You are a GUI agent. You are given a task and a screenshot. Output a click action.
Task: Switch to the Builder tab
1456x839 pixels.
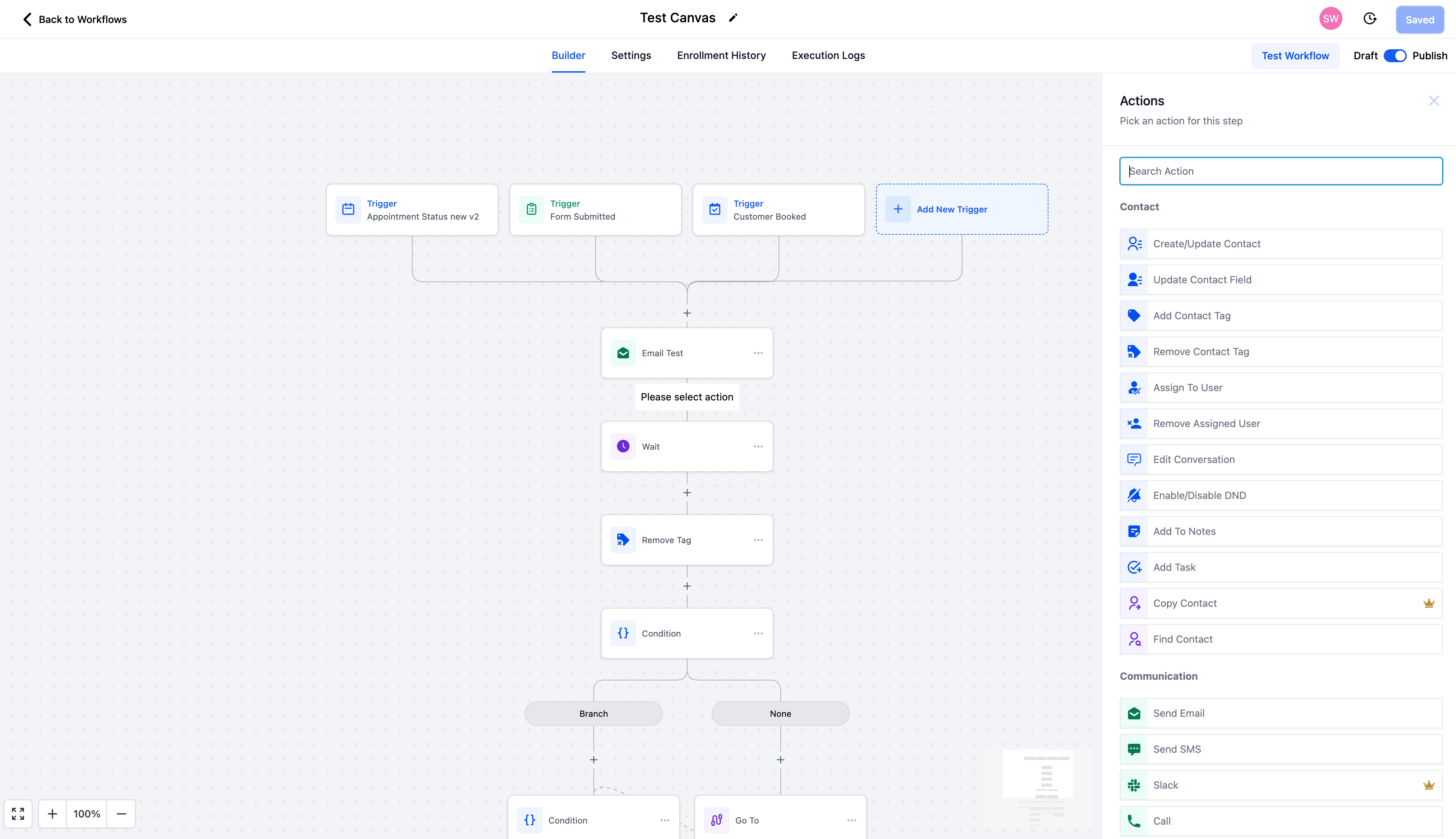pyautogui.click(x=568, y=55)
